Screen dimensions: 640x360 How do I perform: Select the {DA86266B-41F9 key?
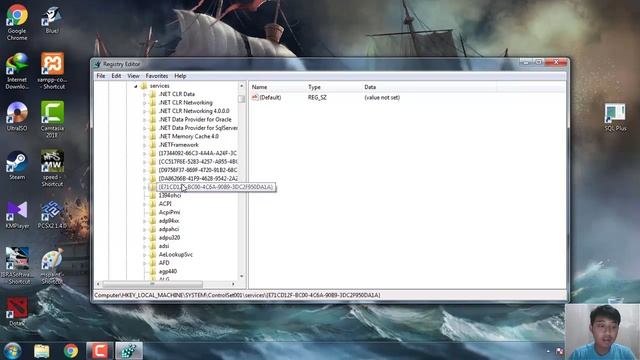click(198, 178)
